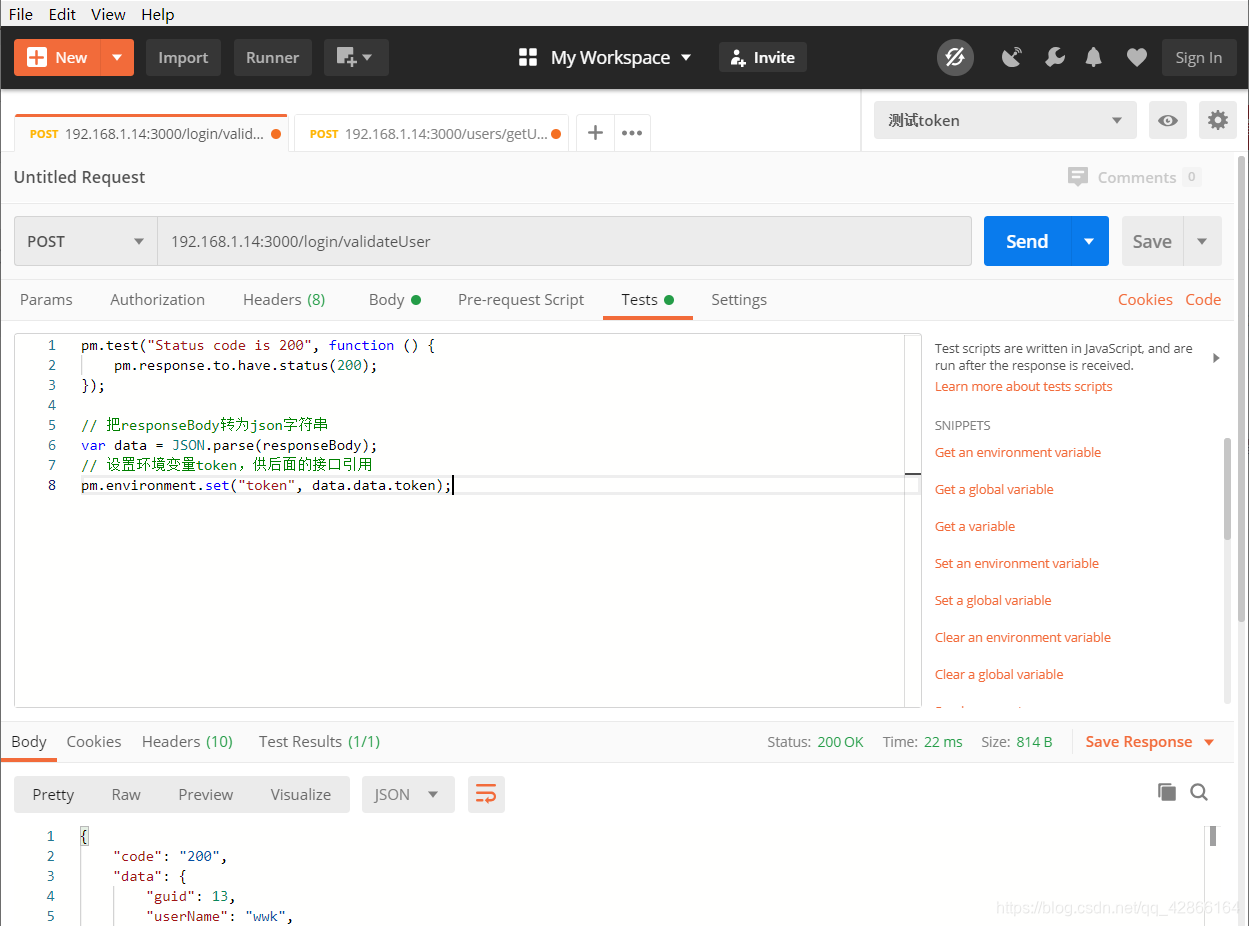This screenshot has width=1249, height=926.
Task: Open the tab options ellipsis menu
Action: [x=632, y=133]
